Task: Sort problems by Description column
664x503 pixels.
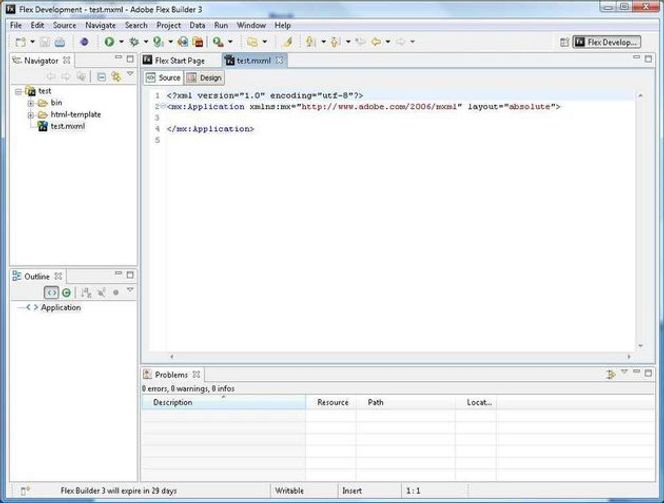Action: (224, 402)
